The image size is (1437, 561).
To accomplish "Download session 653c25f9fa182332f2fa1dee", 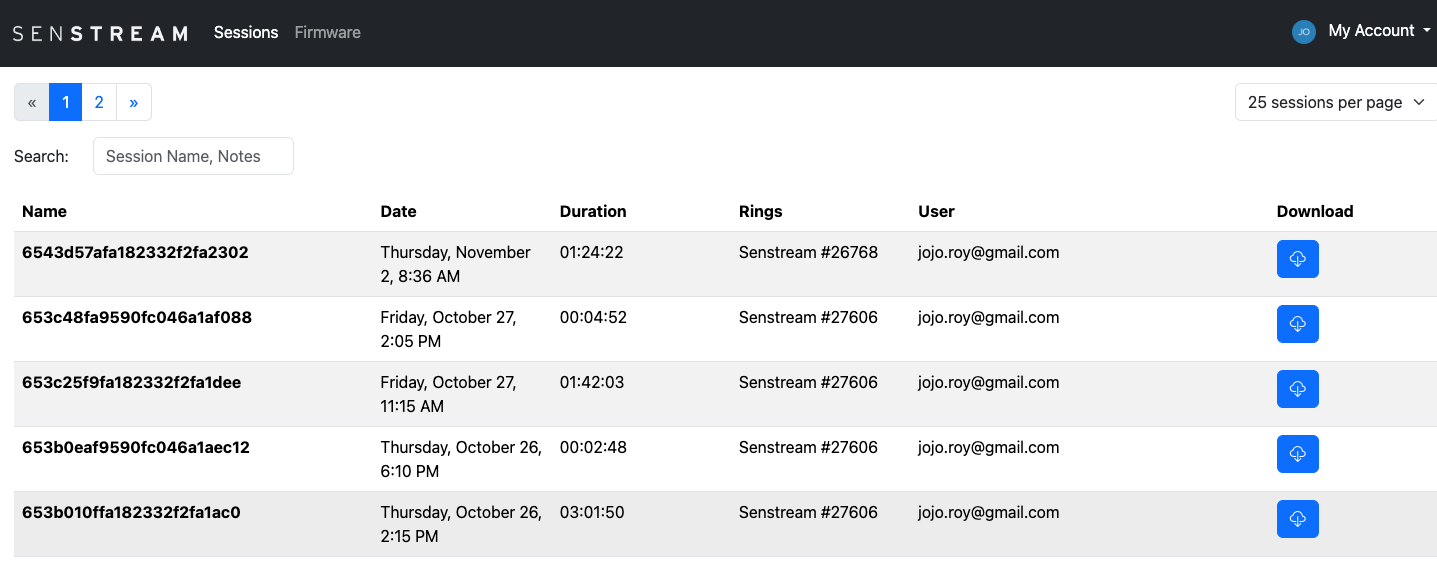I will (x=1297, y=389).
